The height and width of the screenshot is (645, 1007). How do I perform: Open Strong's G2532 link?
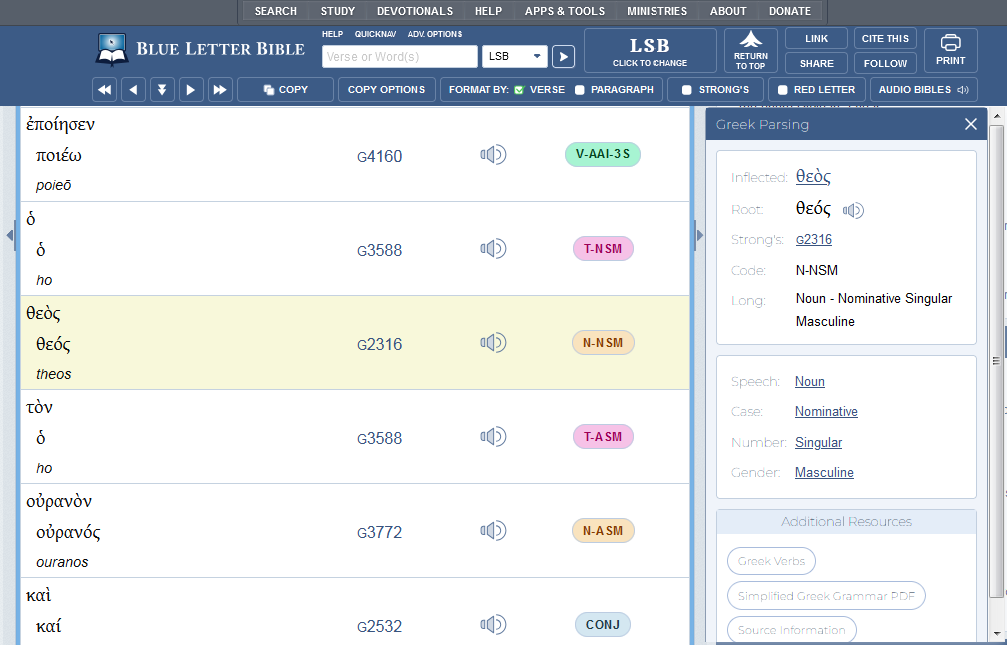380,626
